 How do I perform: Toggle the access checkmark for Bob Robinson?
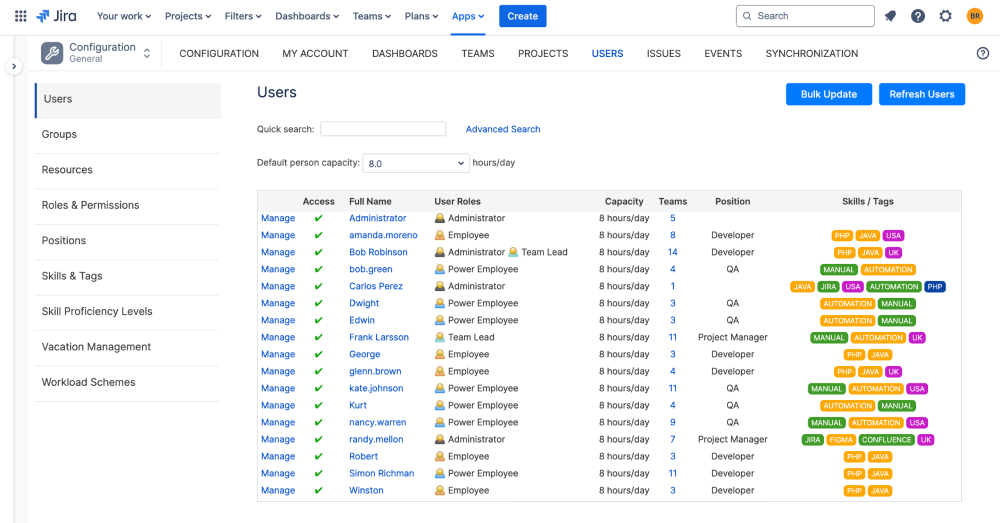[x=318, y=253]
